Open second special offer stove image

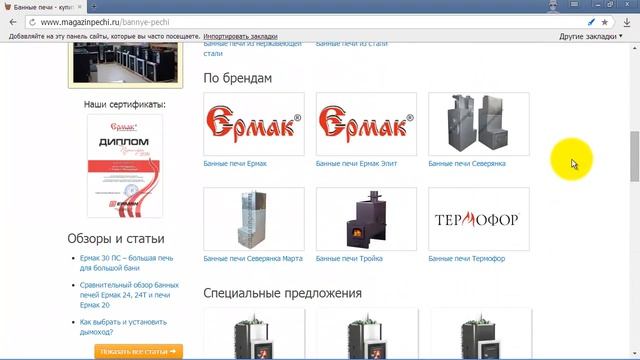[367, 334]
